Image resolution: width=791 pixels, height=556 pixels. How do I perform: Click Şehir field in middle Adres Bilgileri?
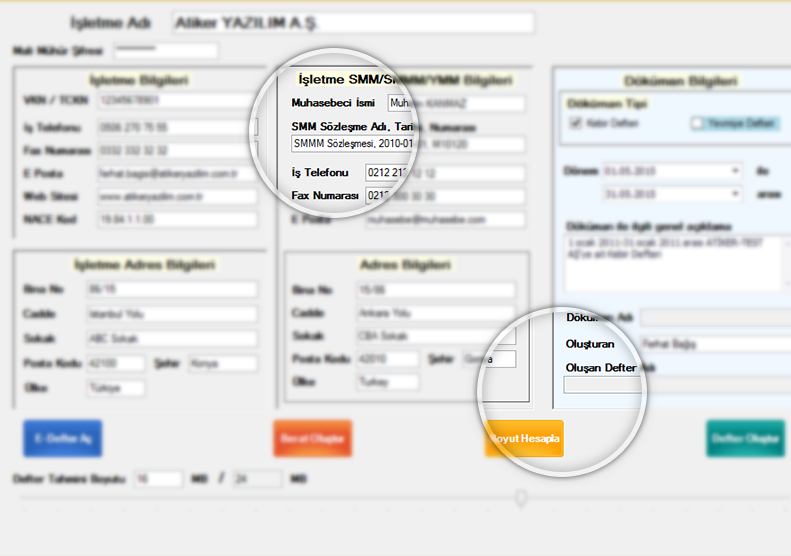pos(489,359)
